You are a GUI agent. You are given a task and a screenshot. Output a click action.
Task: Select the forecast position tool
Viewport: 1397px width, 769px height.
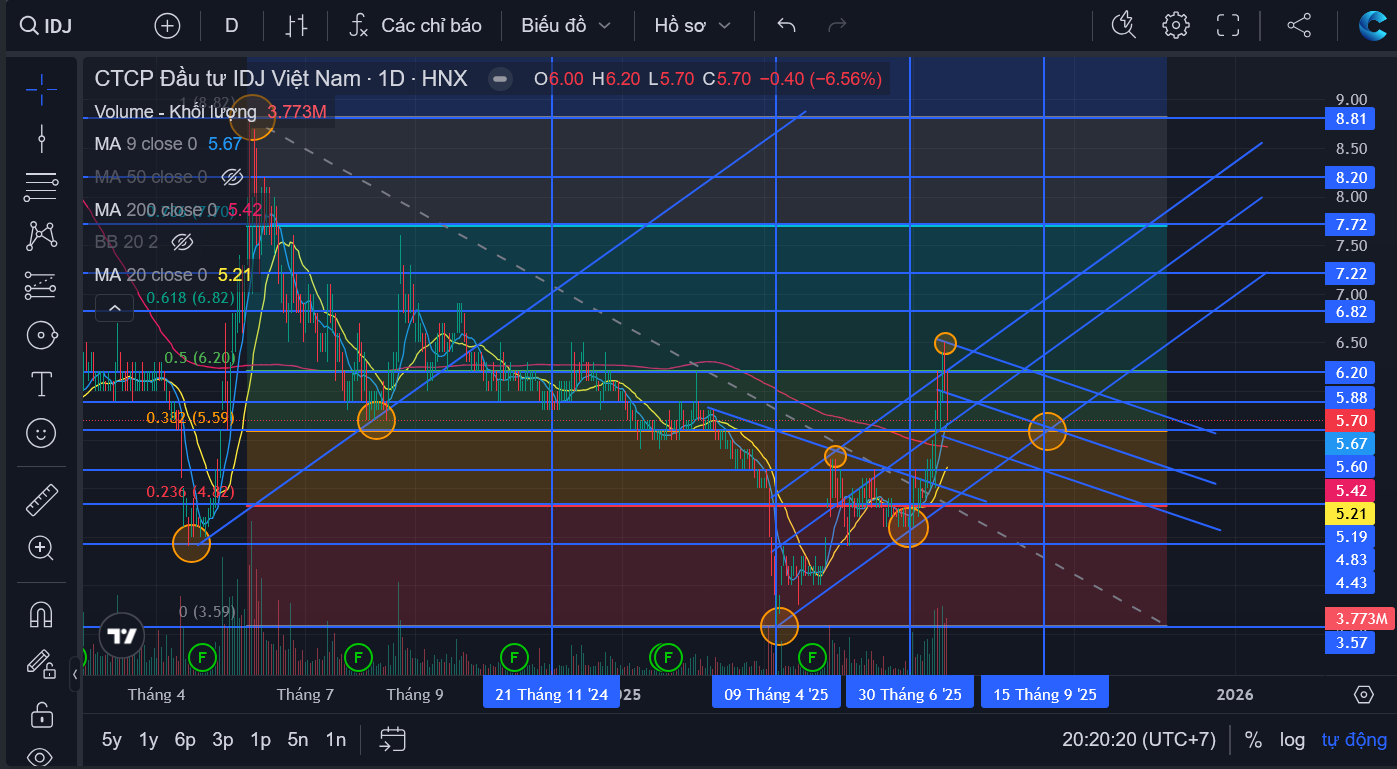(41, 286)
